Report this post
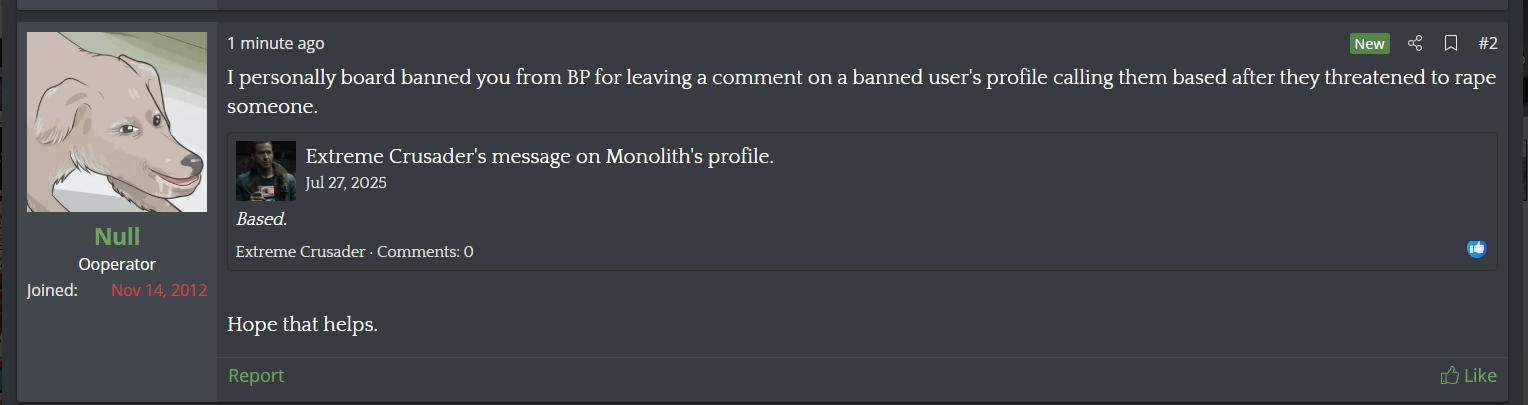The image size is (1528, 405). click(256, 376)
